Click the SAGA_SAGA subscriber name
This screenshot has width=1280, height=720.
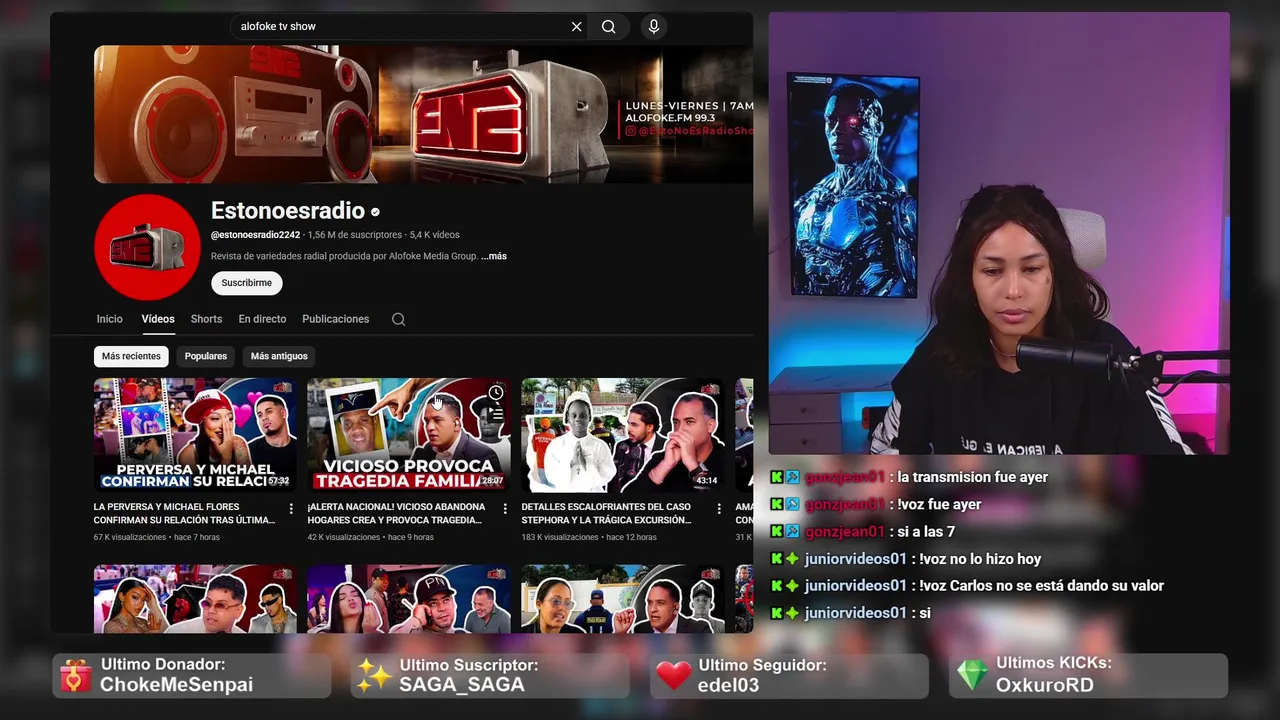(x=462, y=685)
